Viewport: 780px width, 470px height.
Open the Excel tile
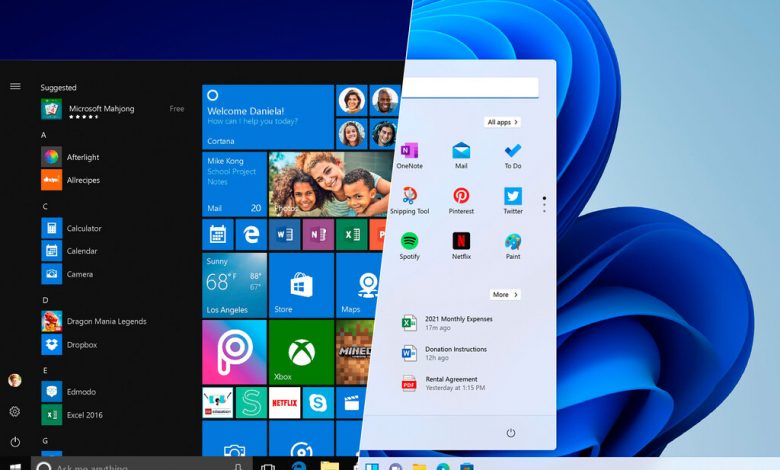tap(352, 234)
